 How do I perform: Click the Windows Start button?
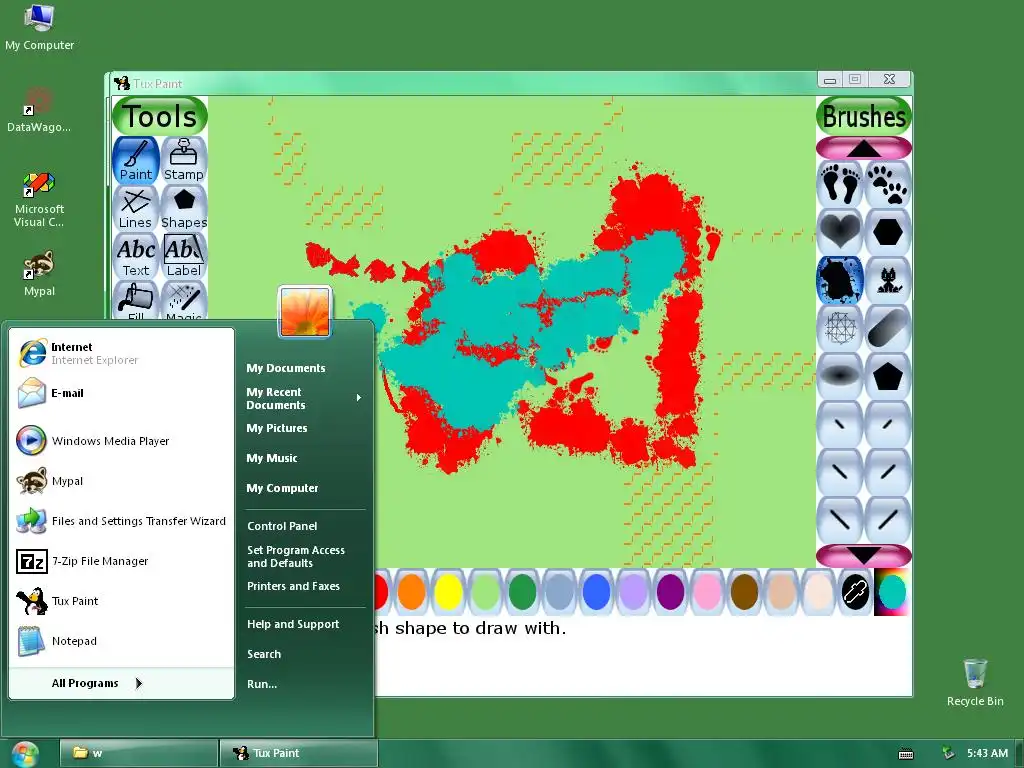tap(25, 754)
